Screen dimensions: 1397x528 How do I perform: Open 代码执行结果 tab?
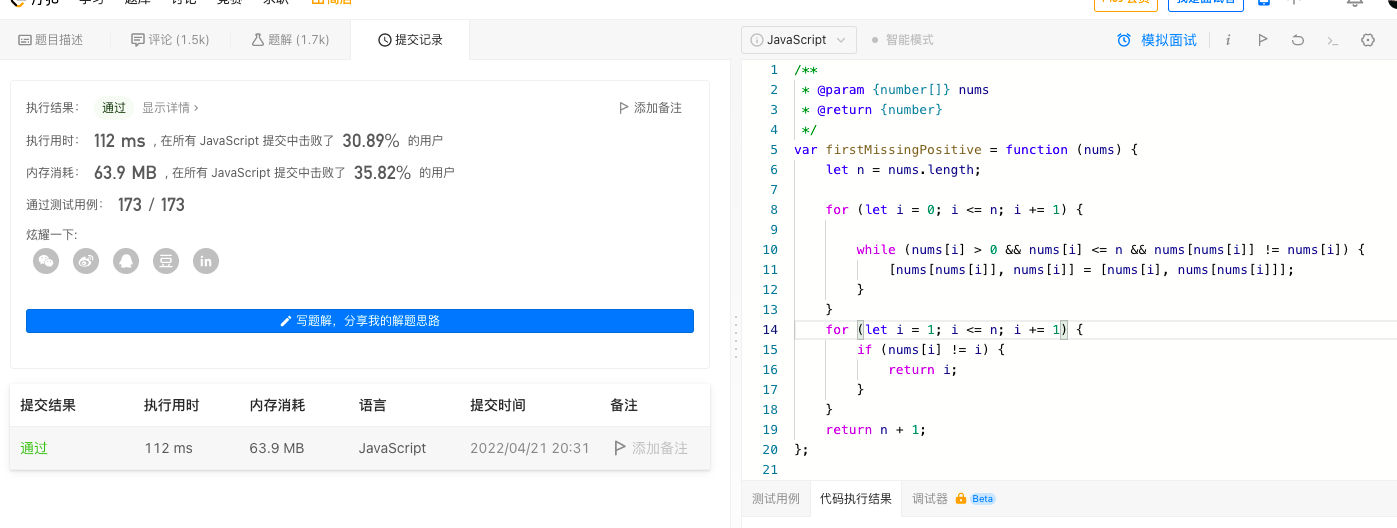[x=855, y=498]
